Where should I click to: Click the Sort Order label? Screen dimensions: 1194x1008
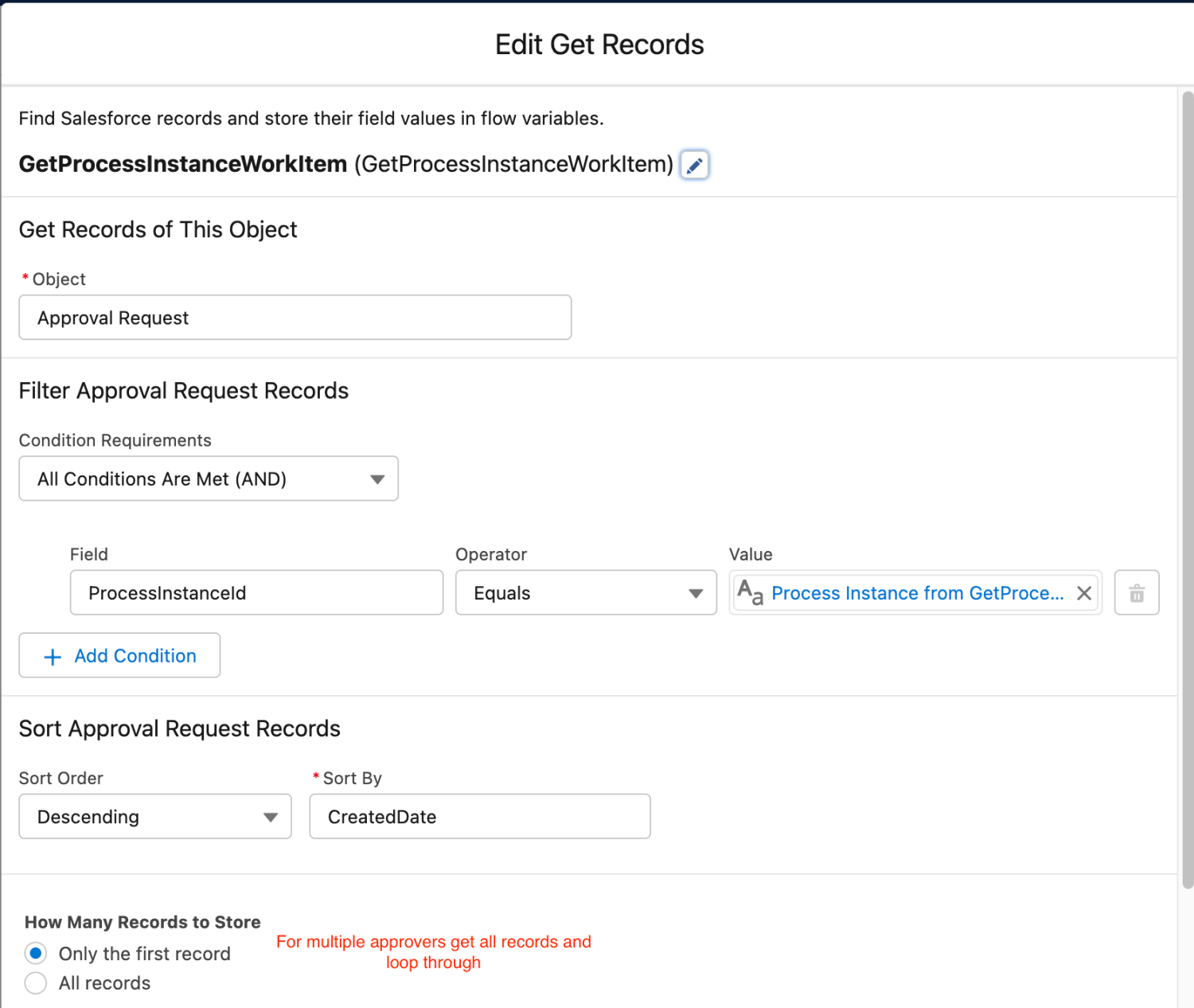coord(61,778)
